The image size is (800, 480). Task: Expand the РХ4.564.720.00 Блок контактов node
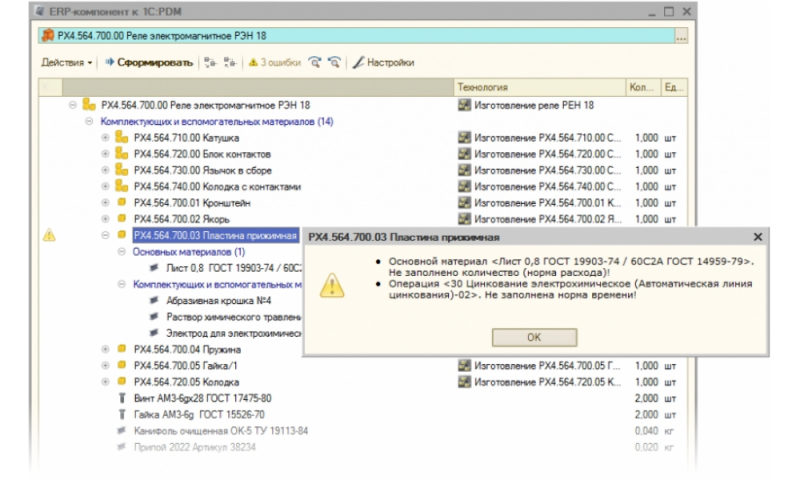[106, 154]
